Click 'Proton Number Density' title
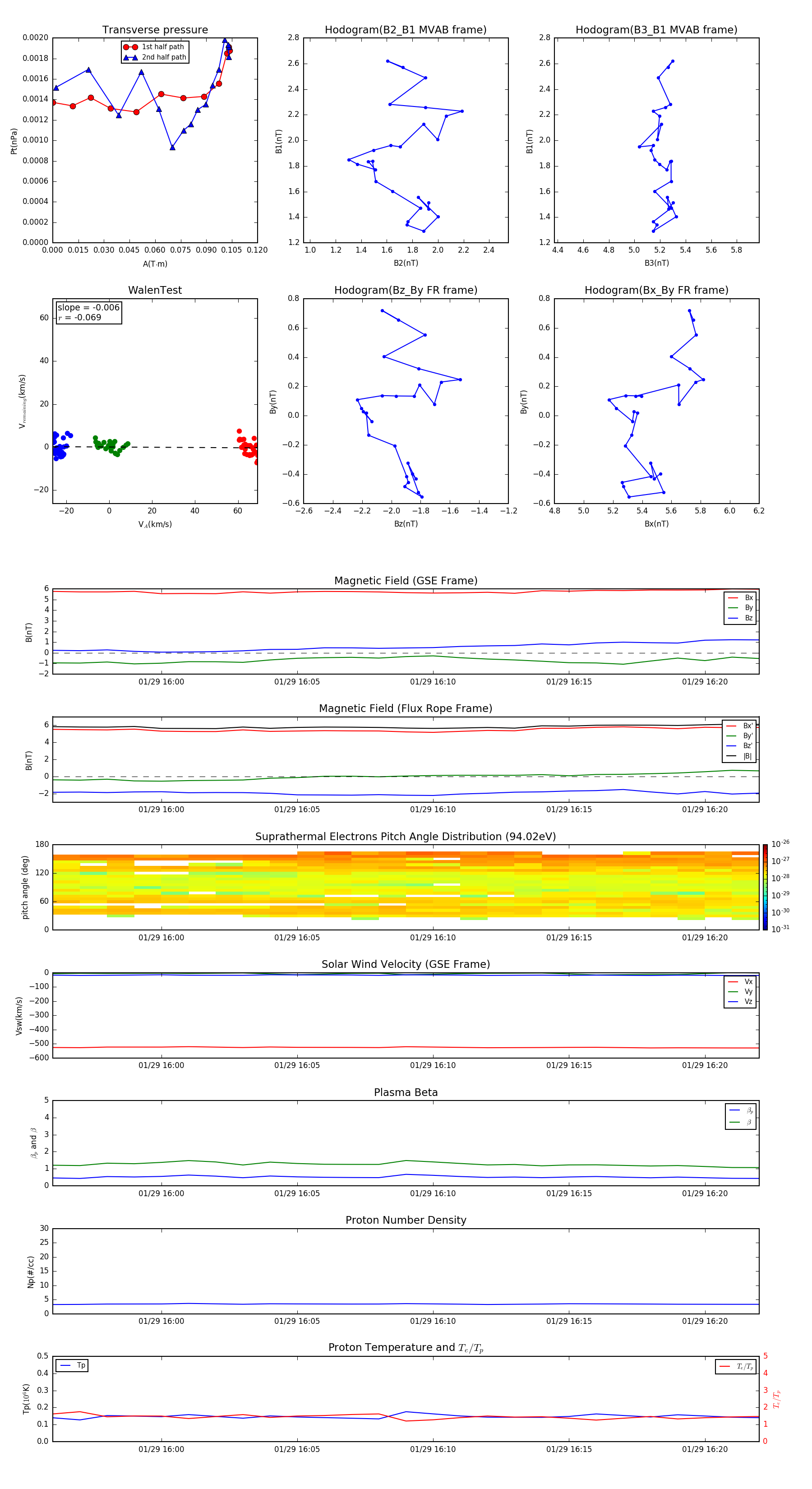This screenshot has width=812, height=1489. 406,1220
